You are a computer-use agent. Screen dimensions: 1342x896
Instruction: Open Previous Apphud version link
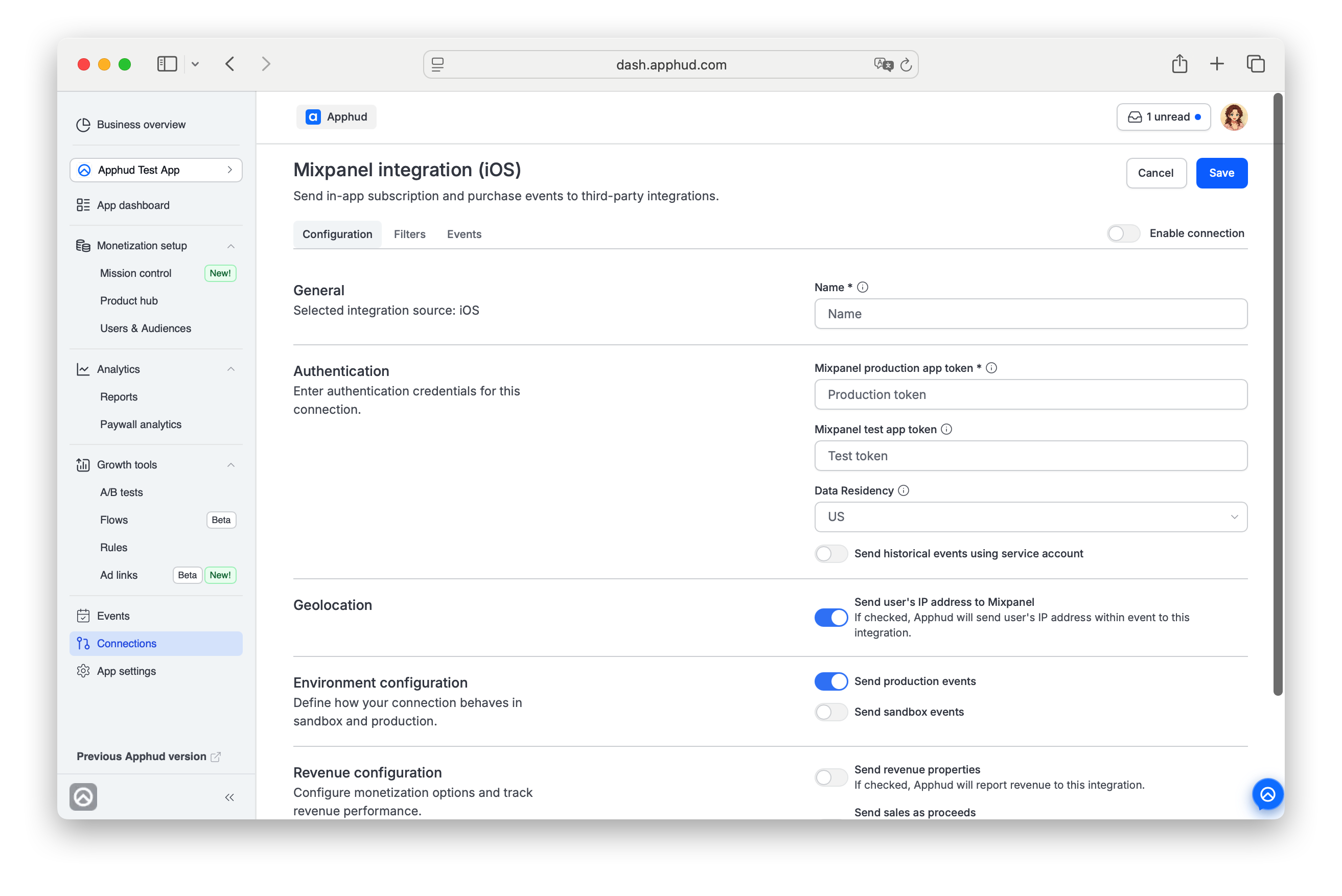point(149,756)
